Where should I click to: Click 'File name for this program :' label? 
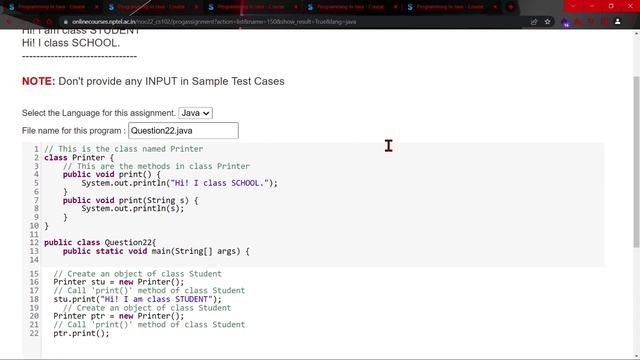coord(74,131)
